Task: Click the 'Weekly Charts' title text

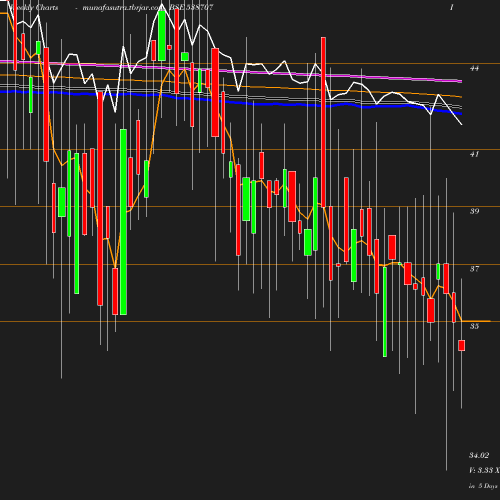Action: 34,7
